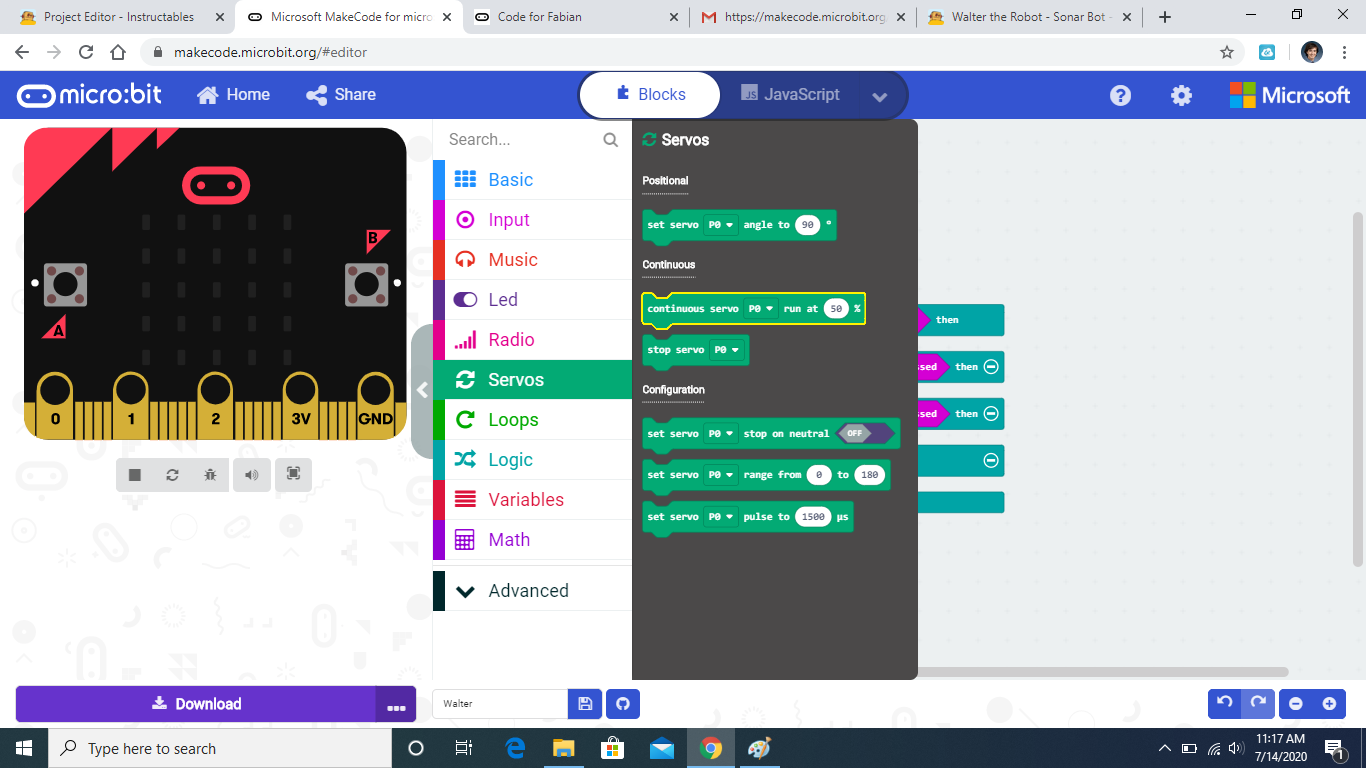This screenshot has height=768, width=1366.
Task: Restart the simulator
Action: pos(172,474)
